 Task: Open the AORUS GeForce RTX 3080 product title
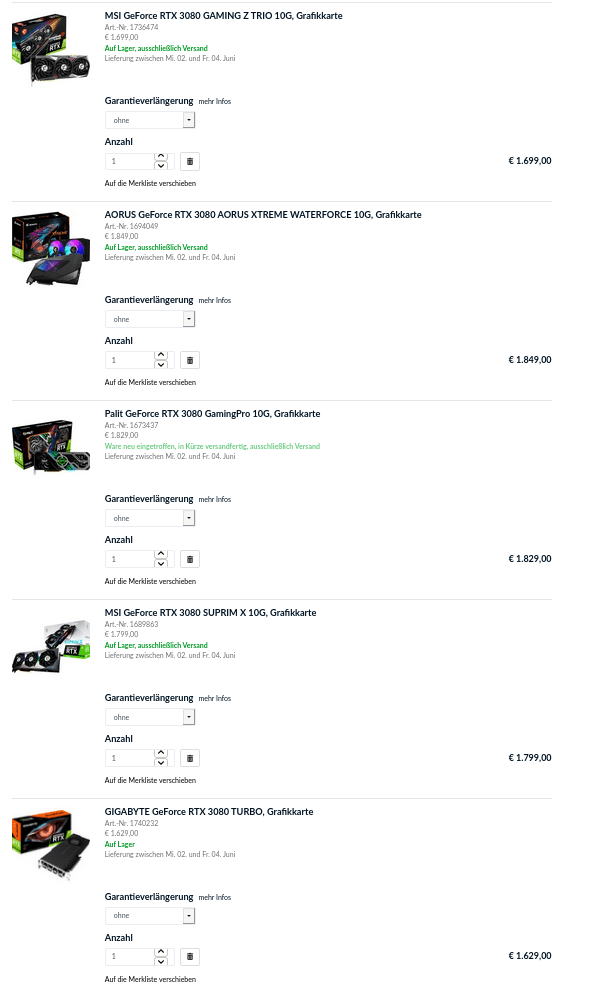[263, 215]
